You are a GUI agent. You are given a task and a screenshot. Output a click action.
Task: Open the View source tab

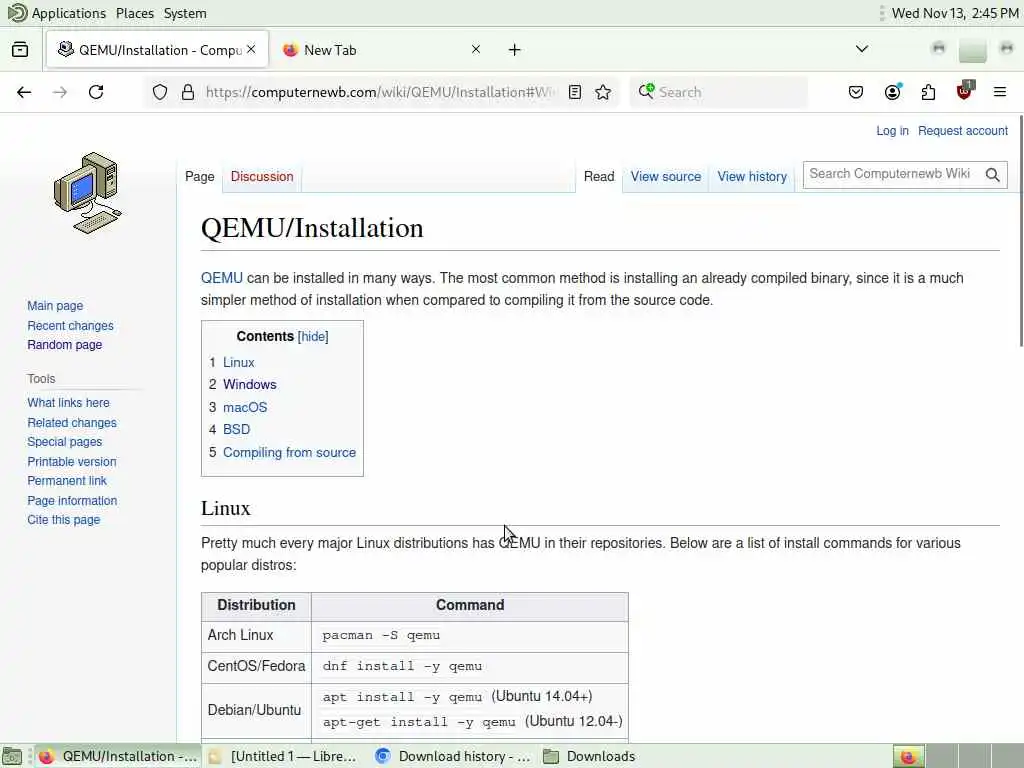point(665,176)
